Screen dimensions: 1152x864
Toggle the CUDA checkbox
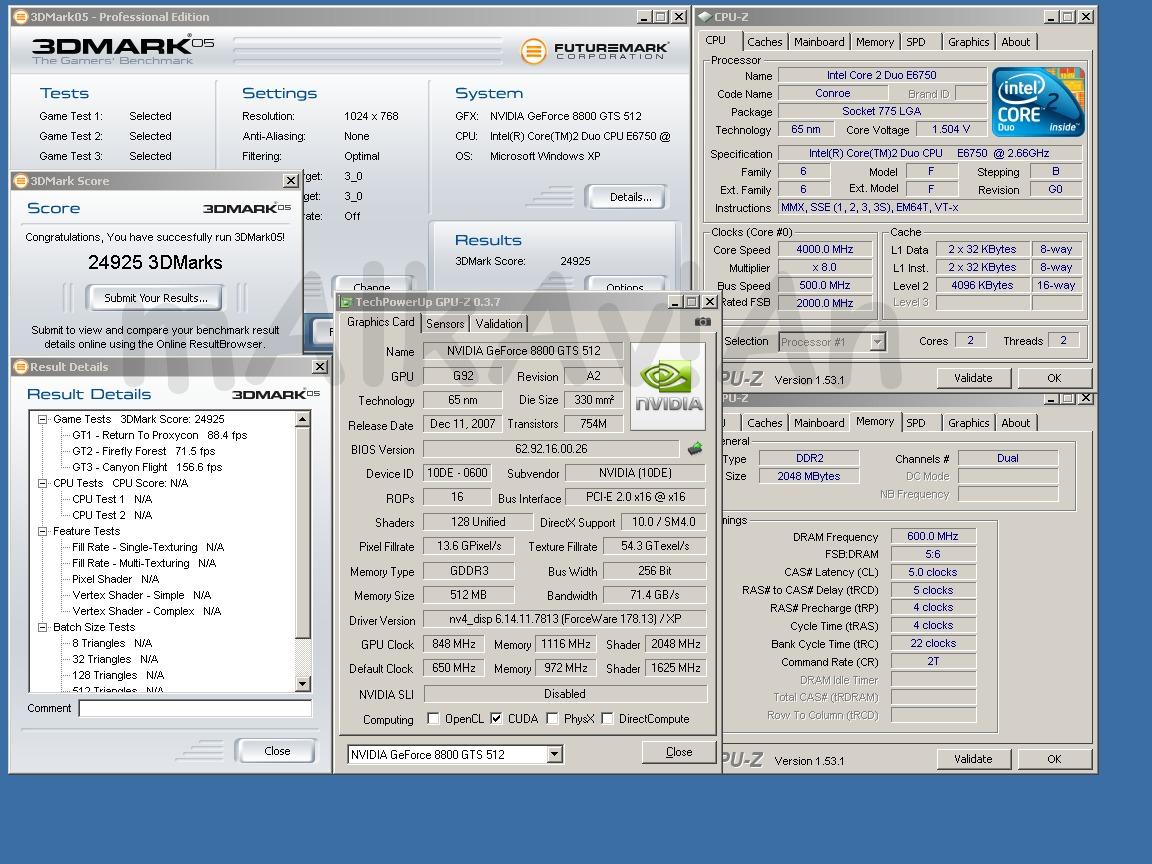[497, 719]
